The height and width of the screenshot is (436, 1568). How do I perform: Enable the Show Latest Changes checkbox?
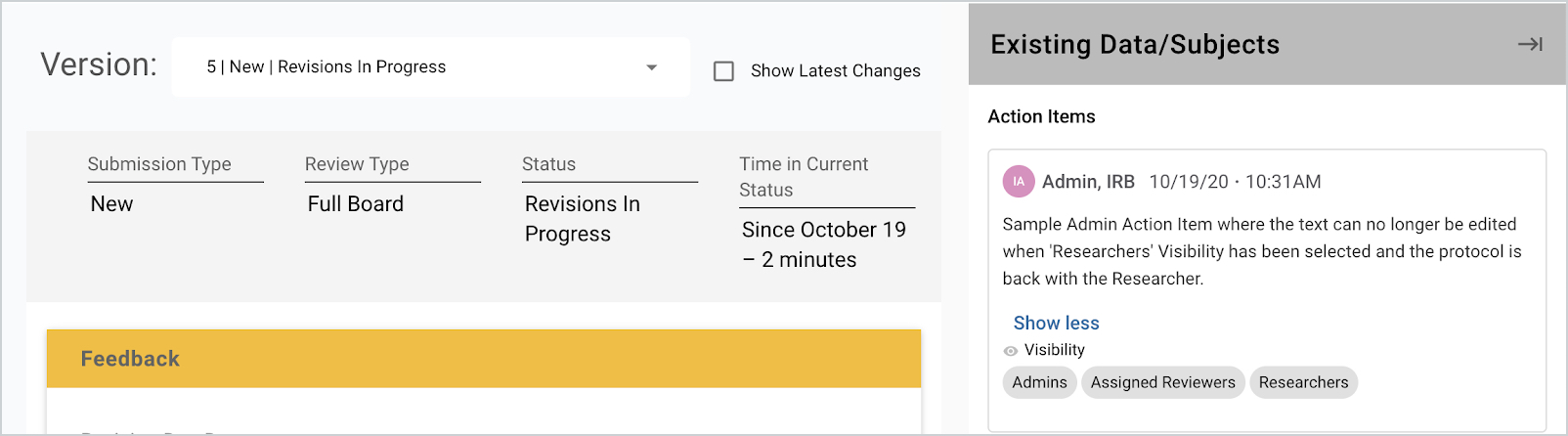point(723,71)
